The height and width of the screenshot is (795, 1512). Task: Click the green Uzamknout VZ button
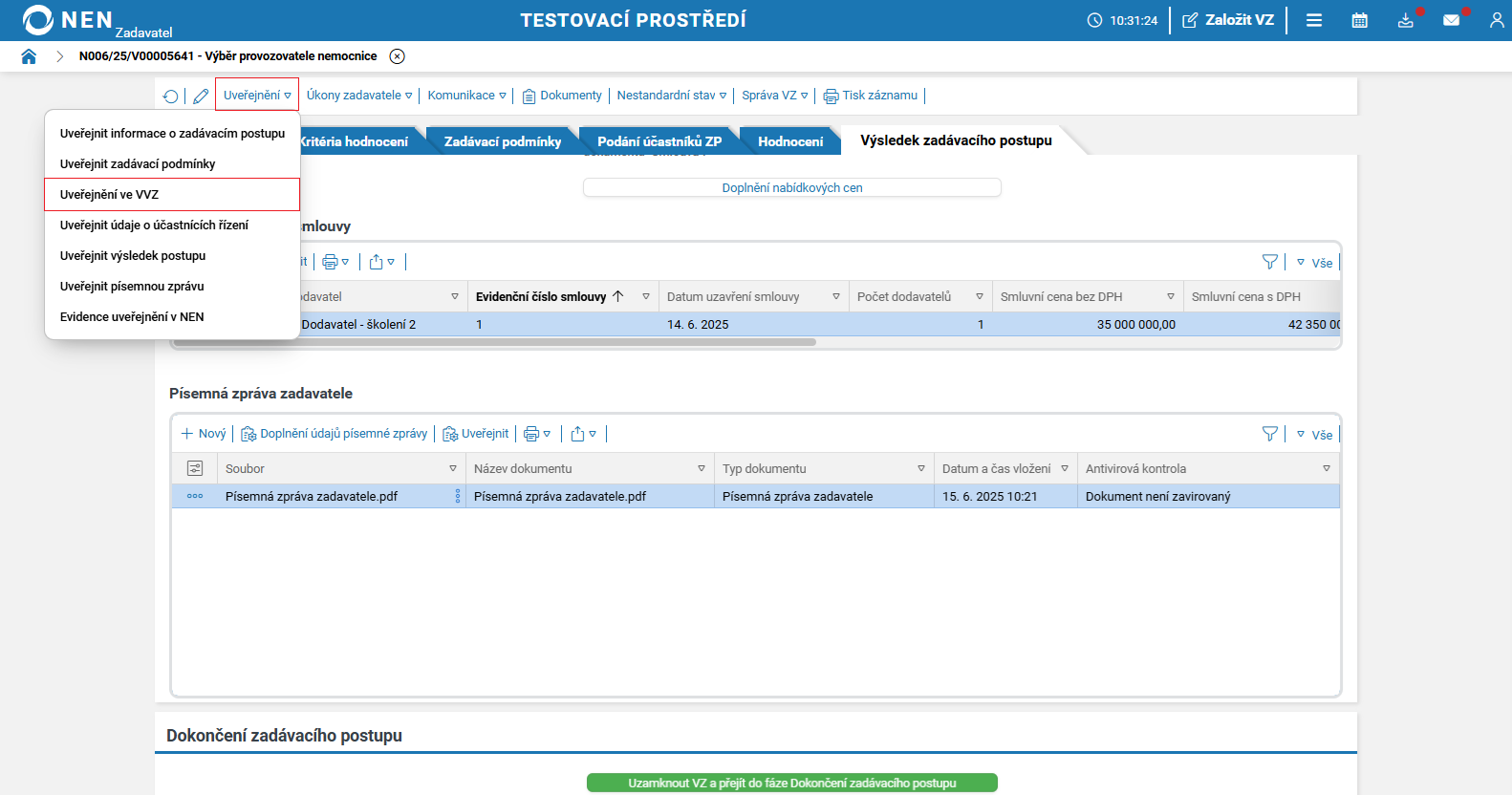tap(792, 783)
